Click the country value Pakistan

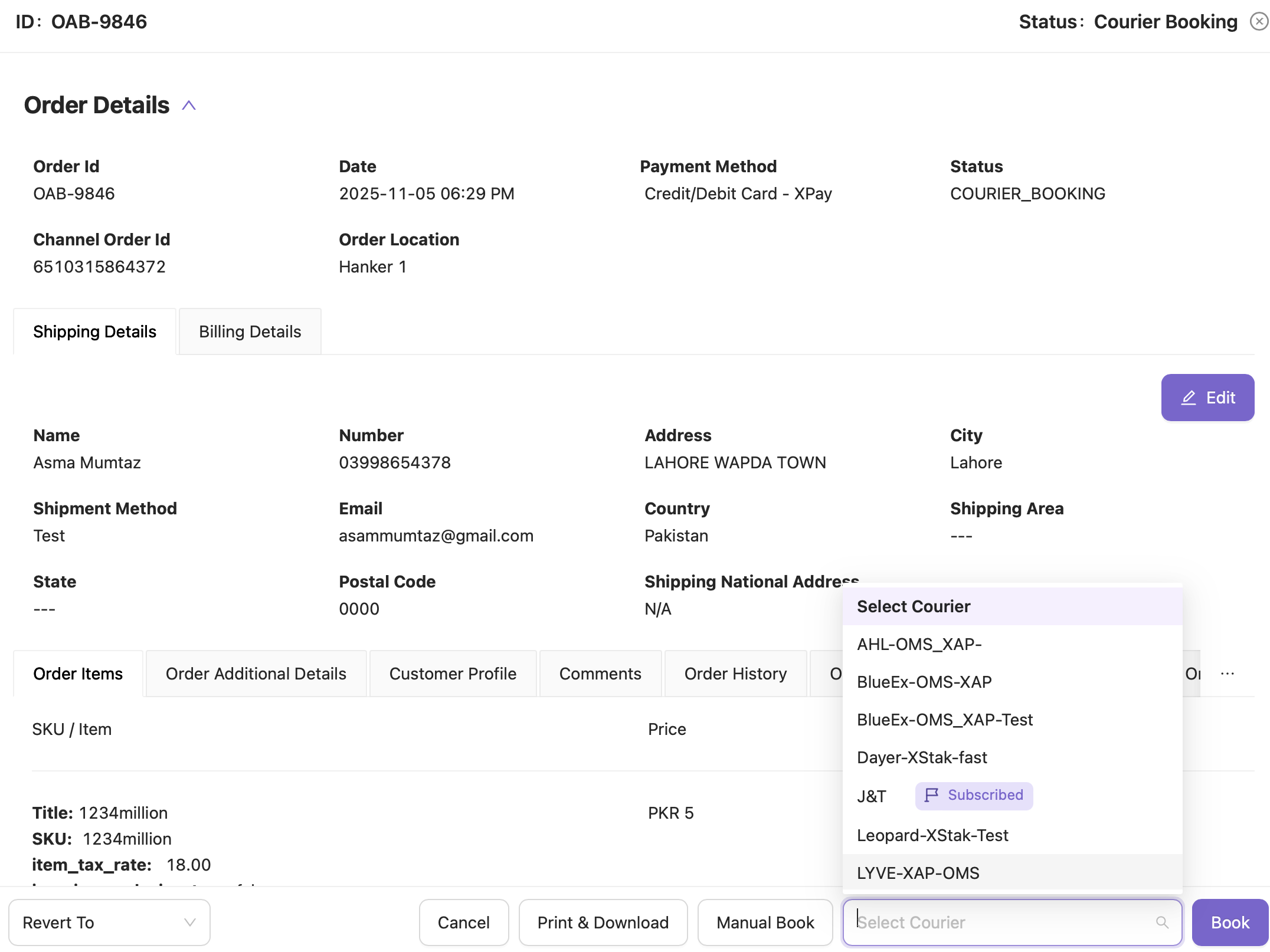point(676,536)
